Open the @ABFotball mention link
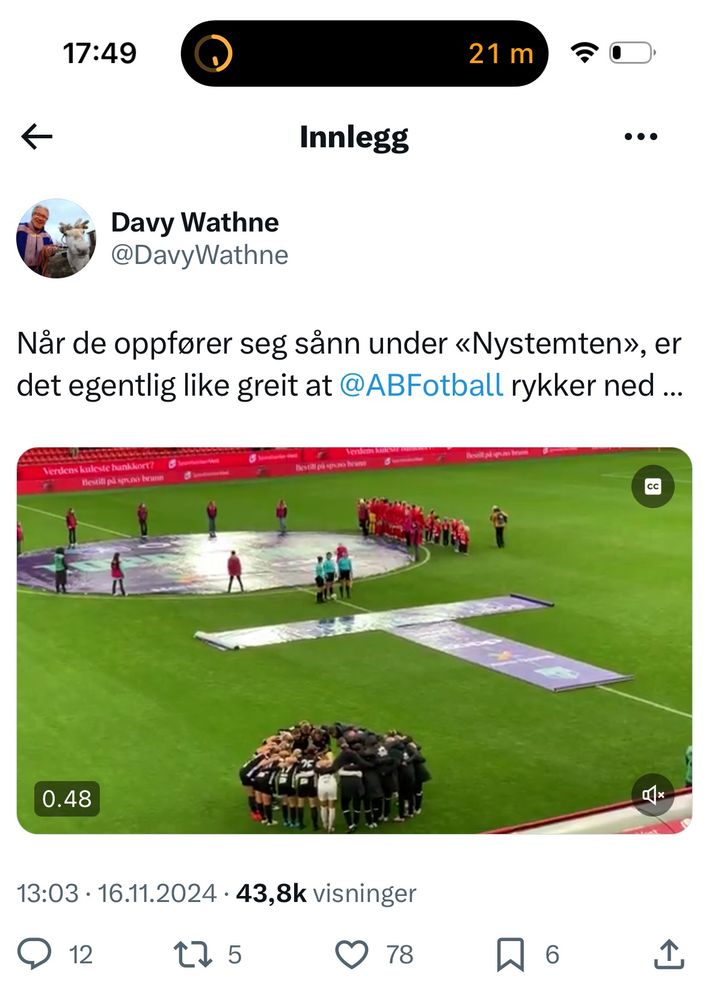Image resolution: width=709 pixels, height=1000 pixels. point(421,385)
